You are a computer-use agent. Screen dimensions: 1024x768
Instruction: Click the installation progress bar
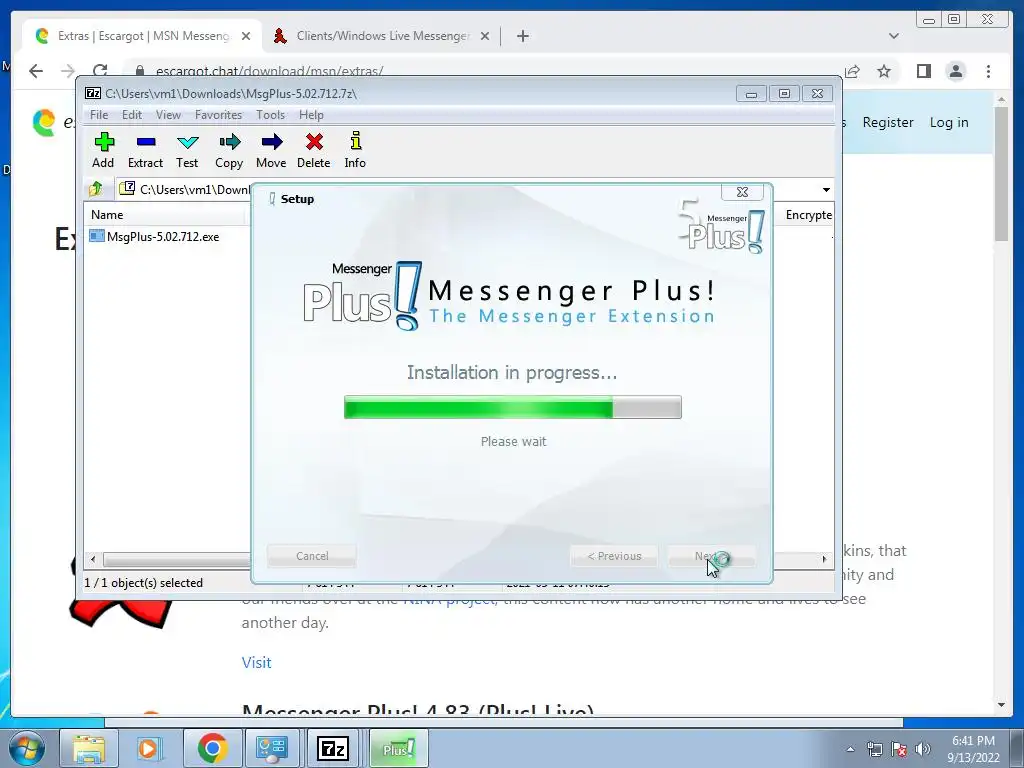513,407
